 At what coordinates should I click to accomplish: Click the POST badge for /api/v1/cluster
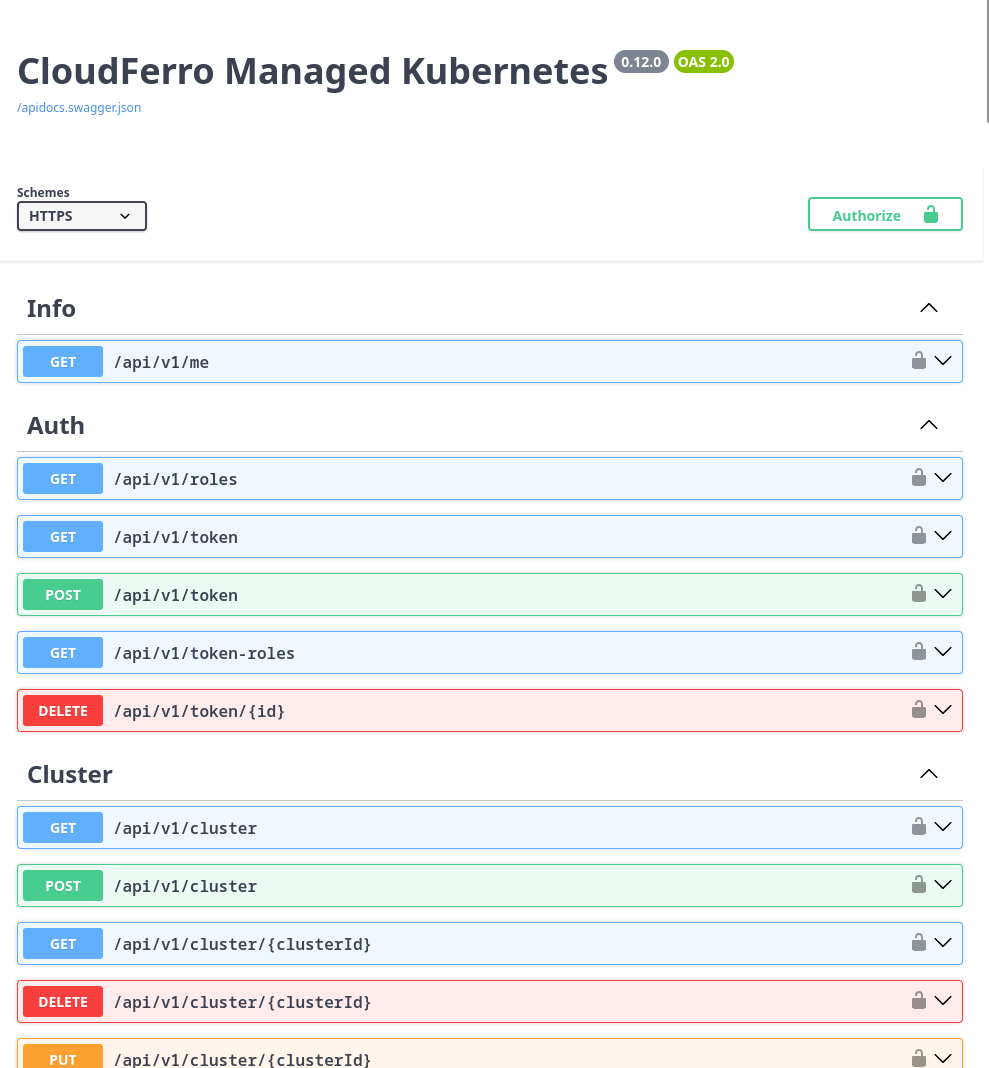point(63,885)
